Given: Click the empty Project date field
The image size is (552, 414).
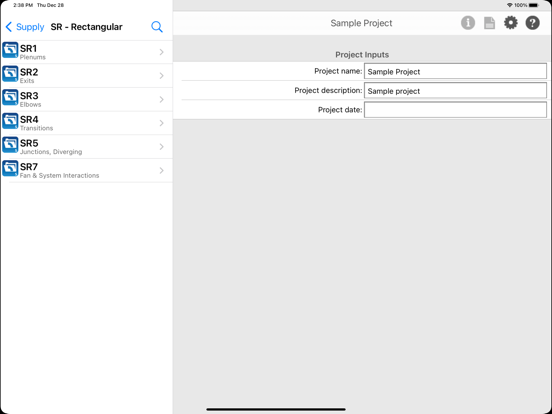Looking at the screenshot, I should coord(455,110).
